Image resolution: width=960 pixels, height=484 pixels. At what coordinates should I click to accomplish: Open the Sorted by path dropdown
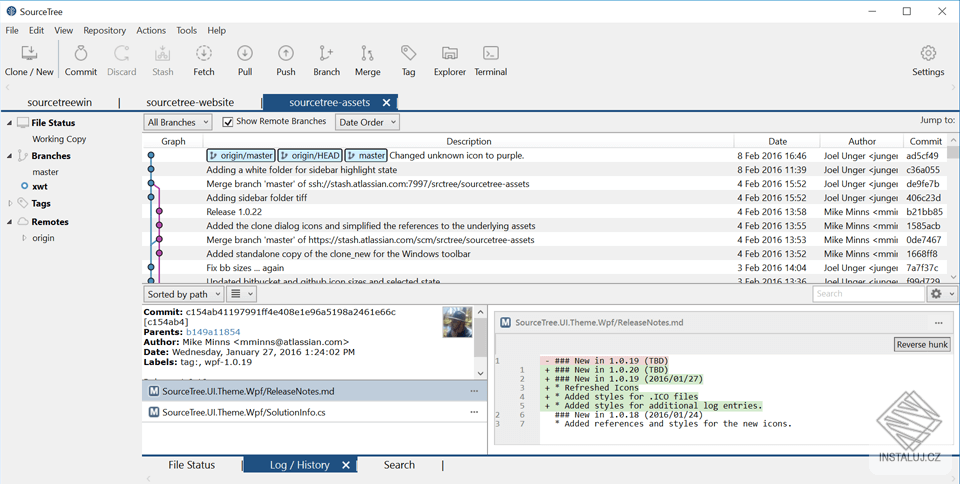(x=184, y=294)
